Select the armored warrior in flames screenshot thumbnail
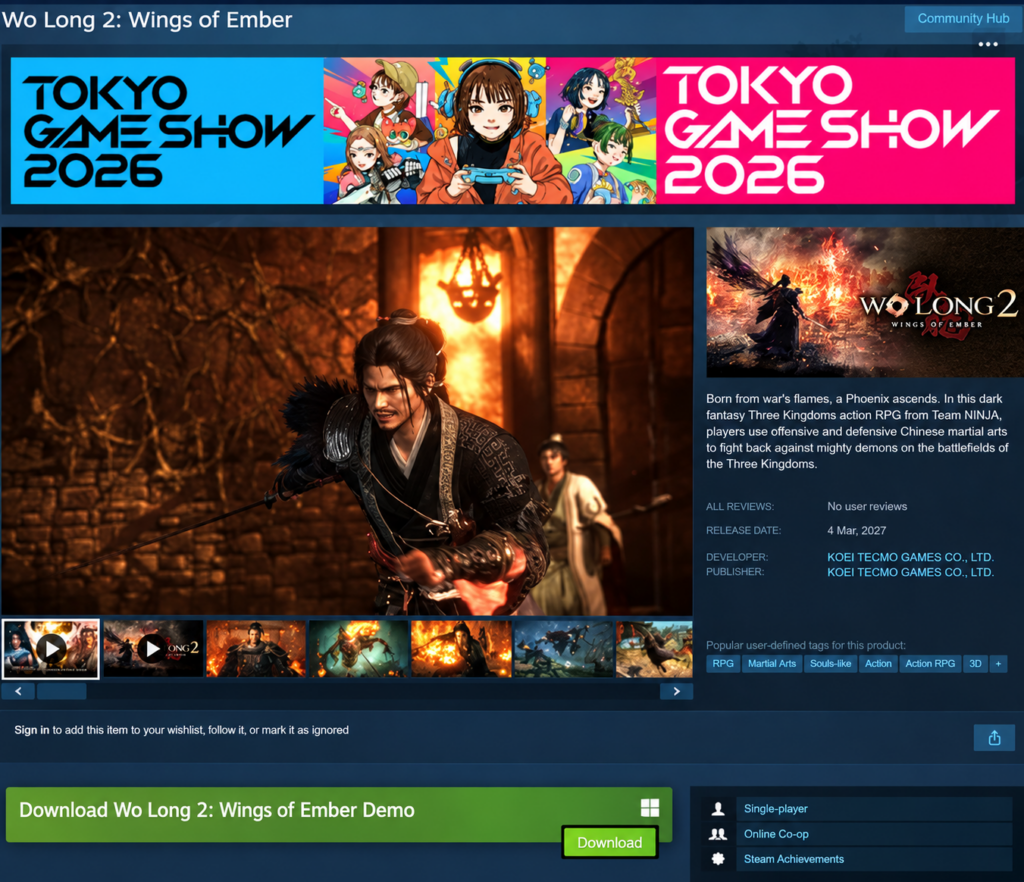1024x882 pixels. pos(255,649)
